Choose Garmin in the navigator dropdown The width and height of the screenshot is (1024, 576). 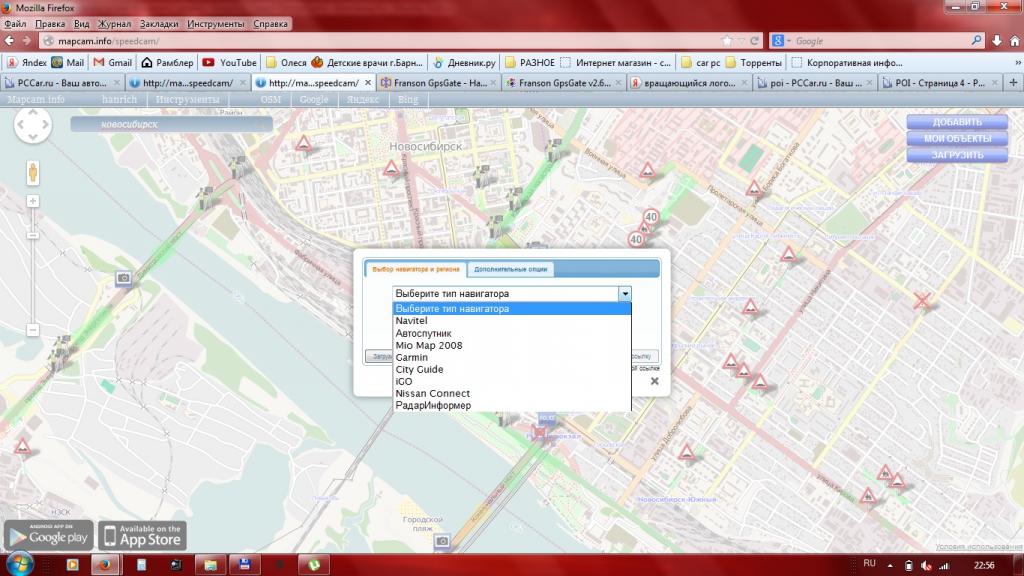tap(412, 357)
